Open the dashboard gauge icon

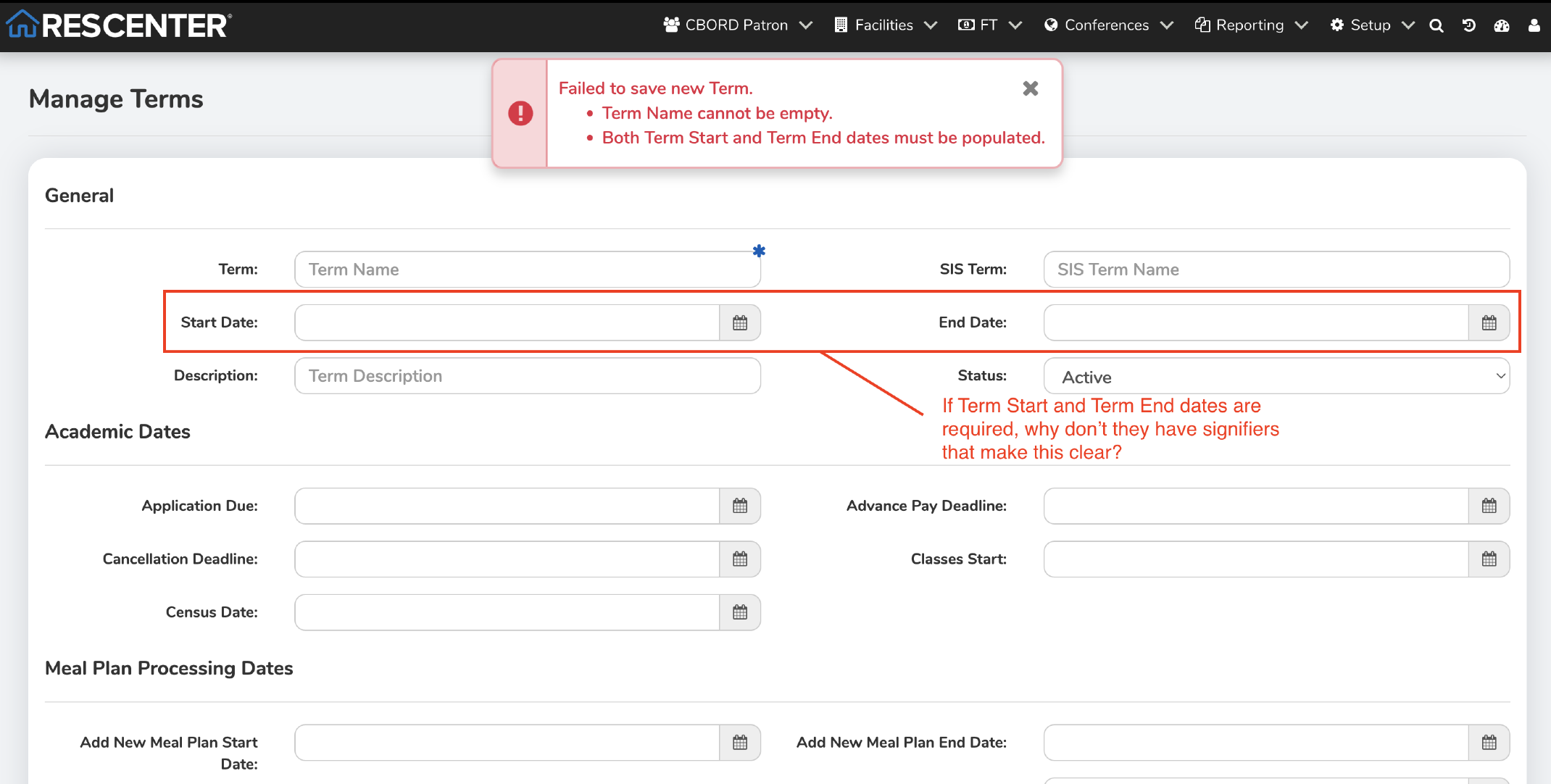coord(1502,25)
